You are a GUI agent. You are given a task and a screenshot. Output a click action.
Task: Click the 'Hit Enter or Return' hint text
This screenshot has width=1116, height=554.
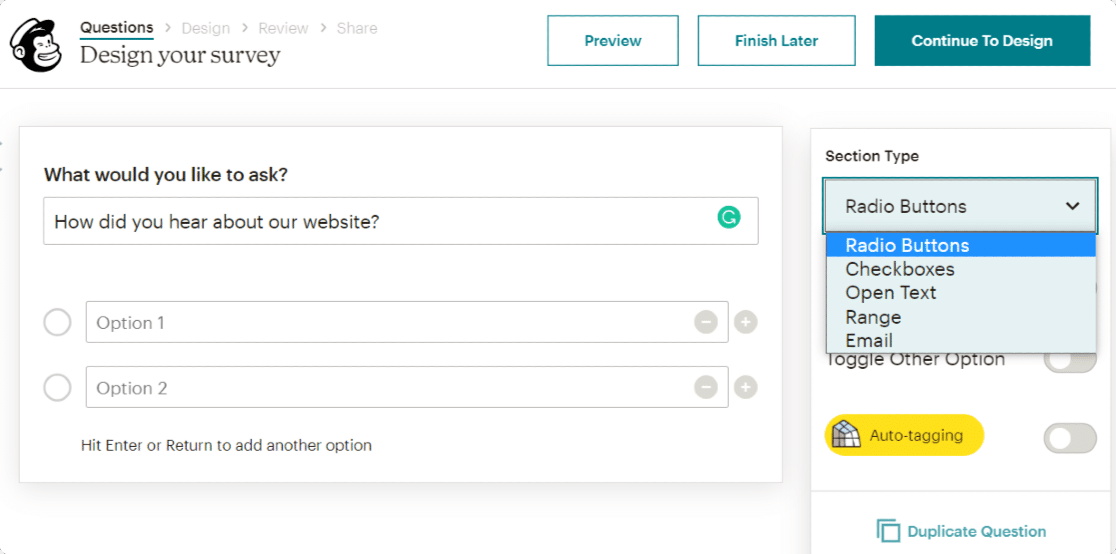pos(226,446)
